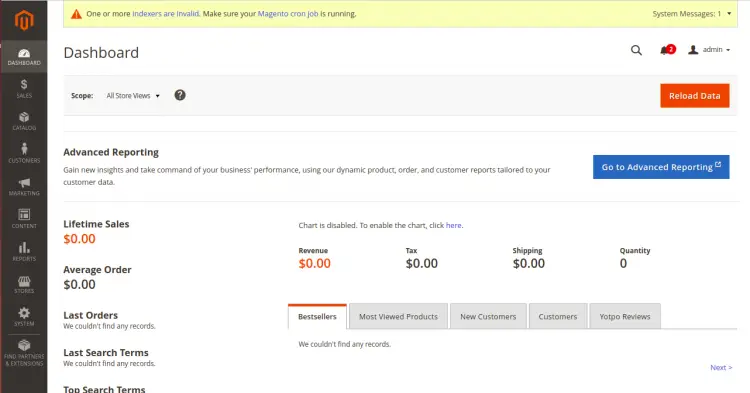
Task: Click the Dashboard page title
Action: coord(101,53)
